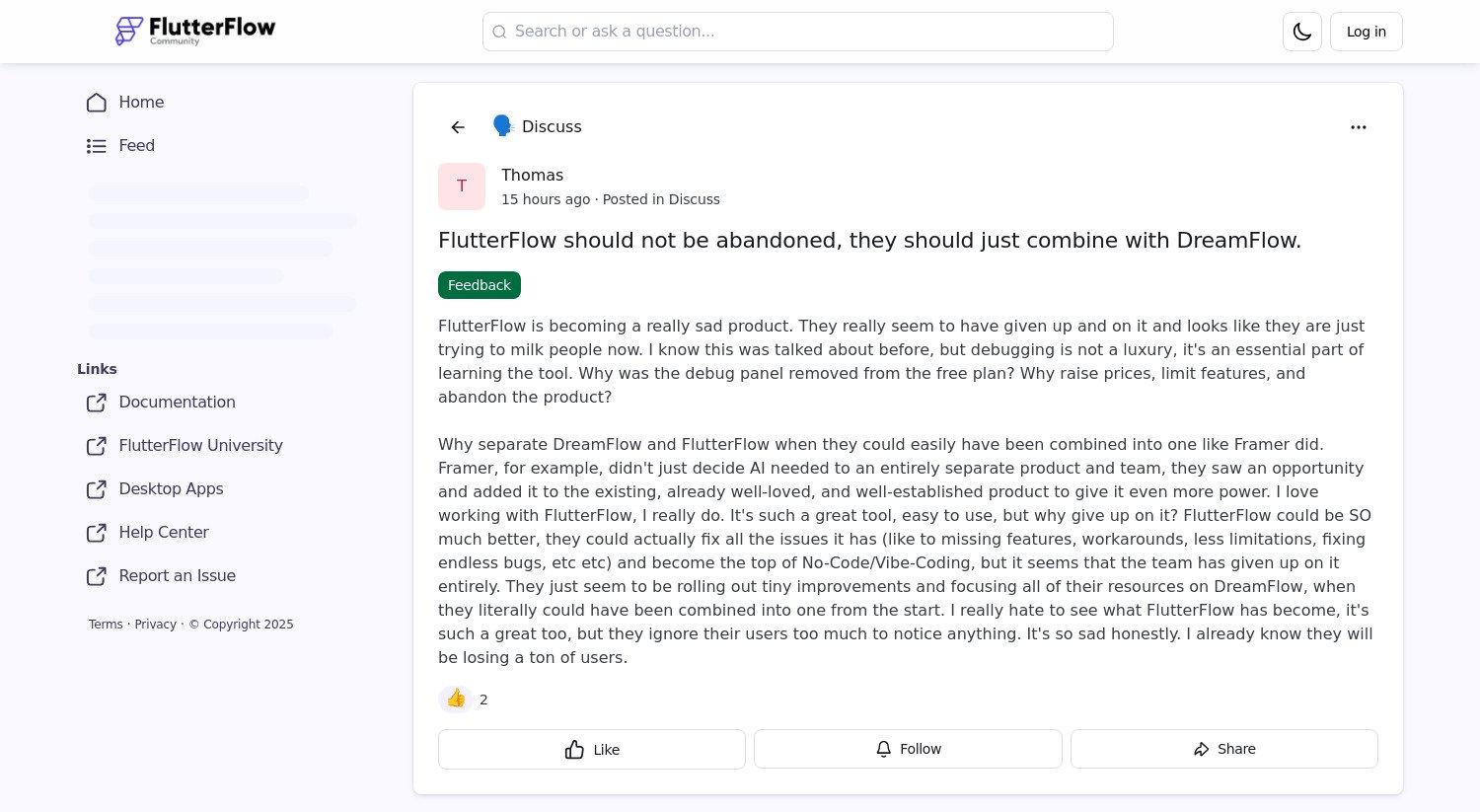The width and height of the screenshot is (1480, 812).
Task: Open the Feed list icon
Action: 97,146
